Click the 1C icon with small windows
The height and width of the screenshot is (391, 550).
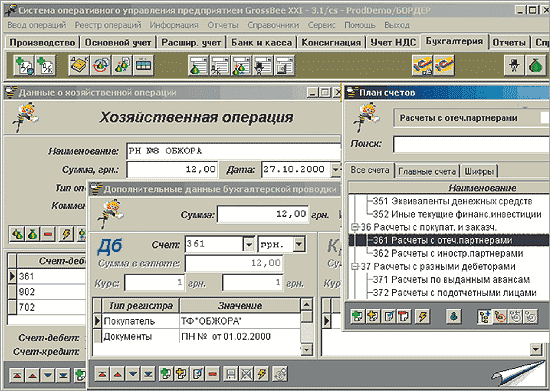(422, 65)
